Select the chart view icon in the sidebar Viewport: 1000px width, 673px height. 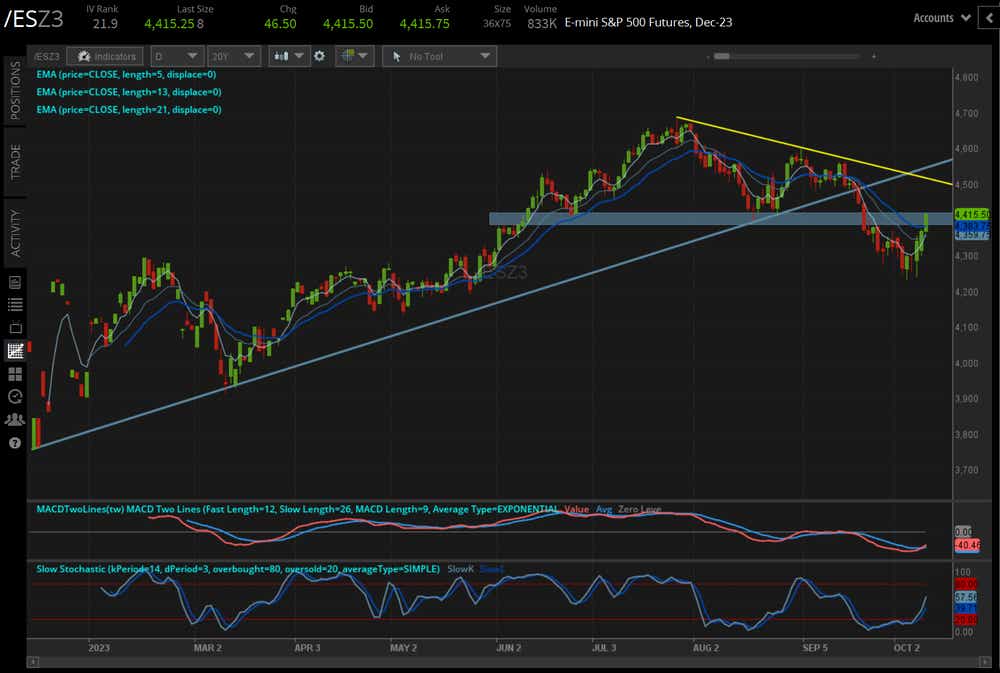pos(15,350)
